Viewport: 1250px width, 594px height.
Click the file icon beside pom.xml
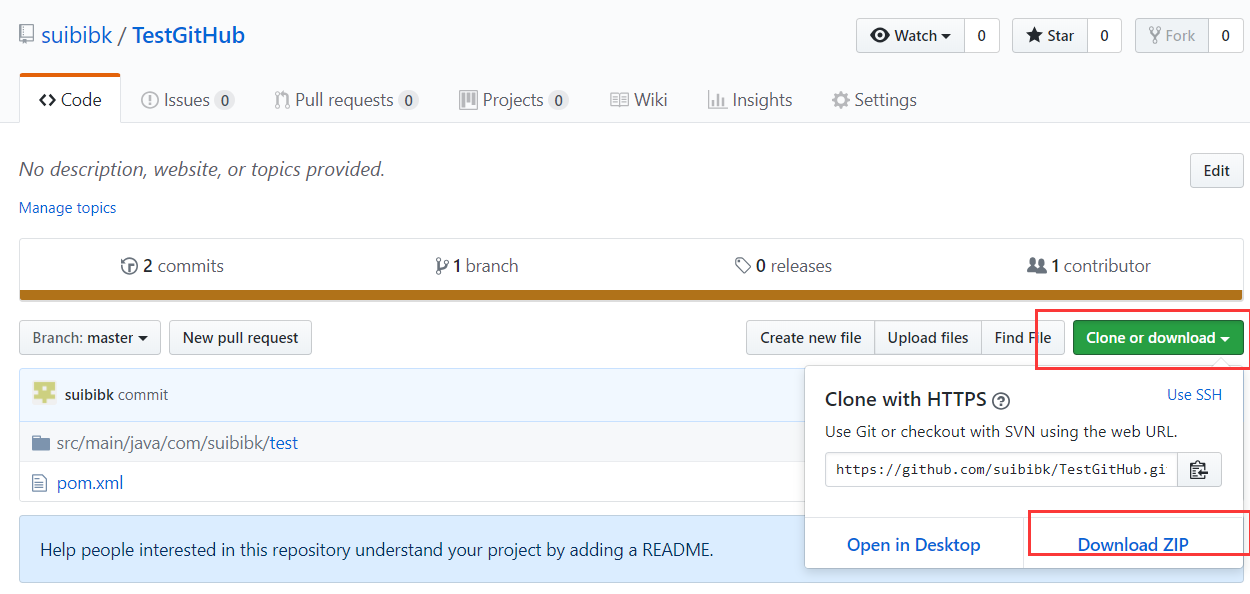point(40,483)
